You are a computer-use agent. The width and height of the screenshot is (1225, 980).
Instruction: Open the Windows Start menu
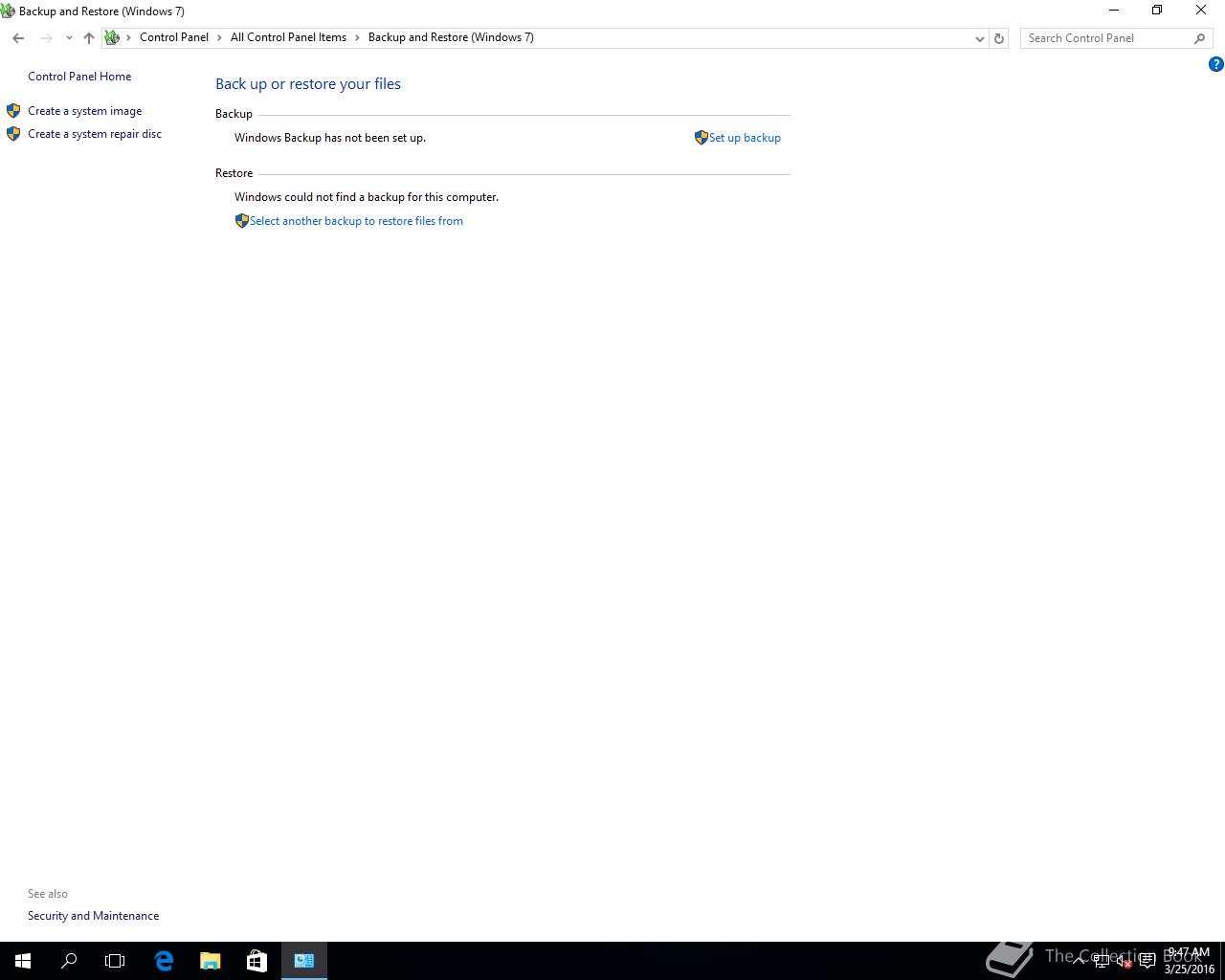click(23, 961)
